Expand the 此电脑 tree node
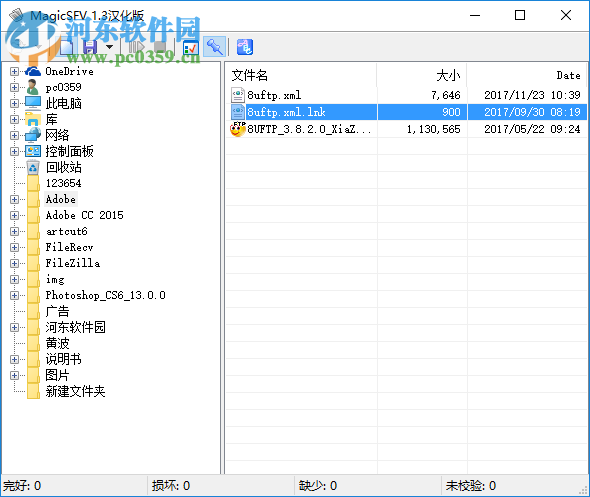 coord(14,103)
